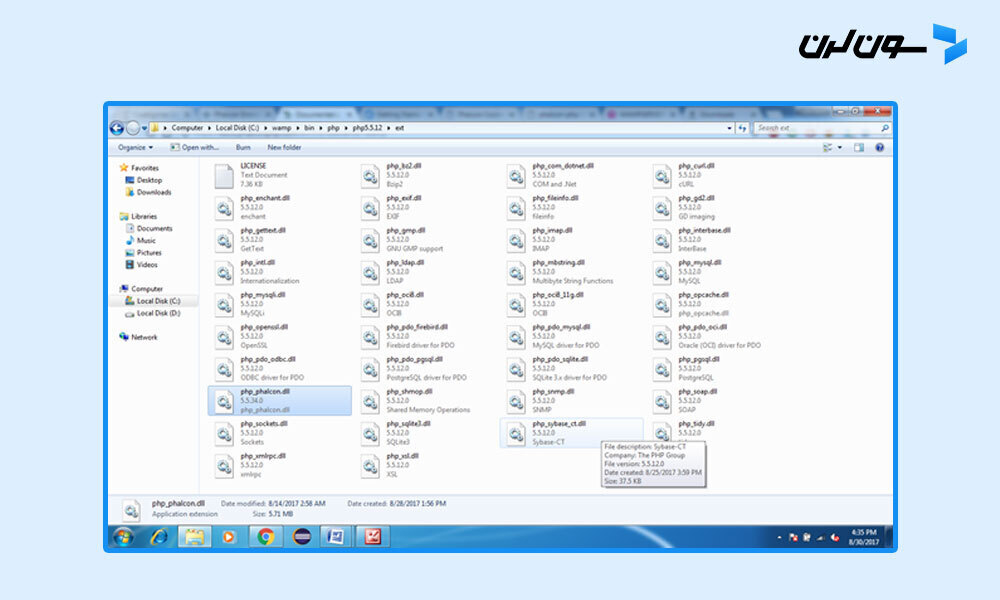Click the Local Disk (C:) breadcrumb

237,128
